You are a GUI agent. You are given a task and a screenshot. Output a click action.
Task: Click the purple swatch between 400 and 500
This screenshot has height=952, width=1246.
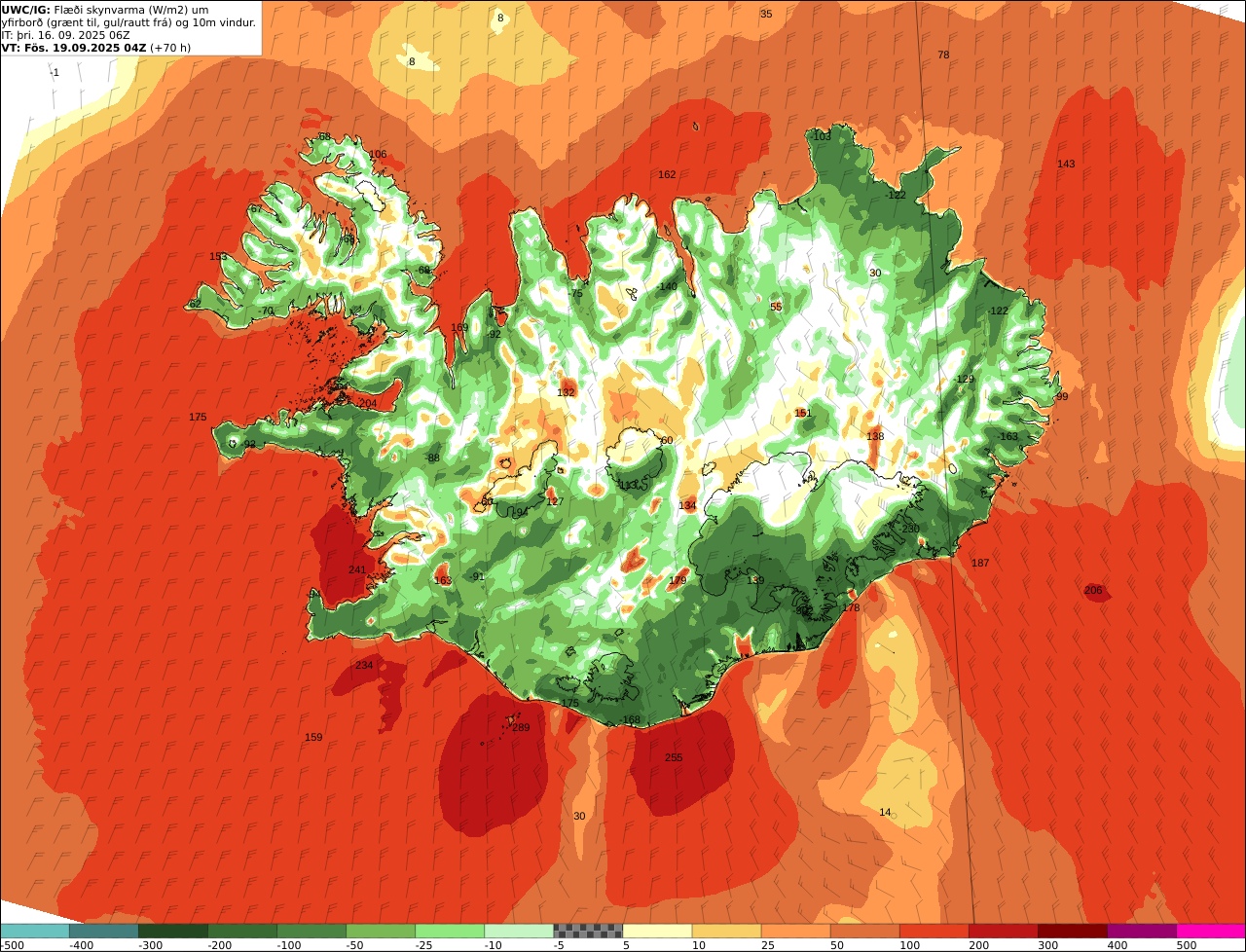[1142, 931]
